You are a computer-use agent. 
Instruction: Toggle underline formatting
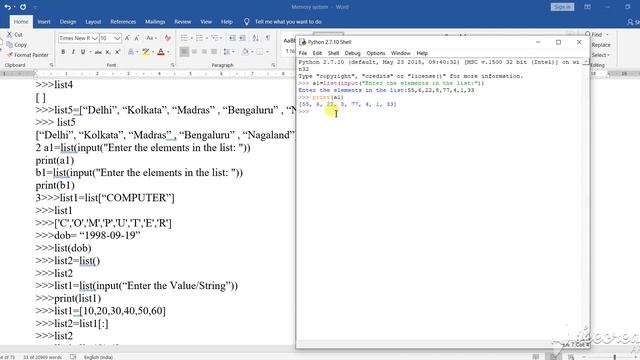tap(83, 52)
